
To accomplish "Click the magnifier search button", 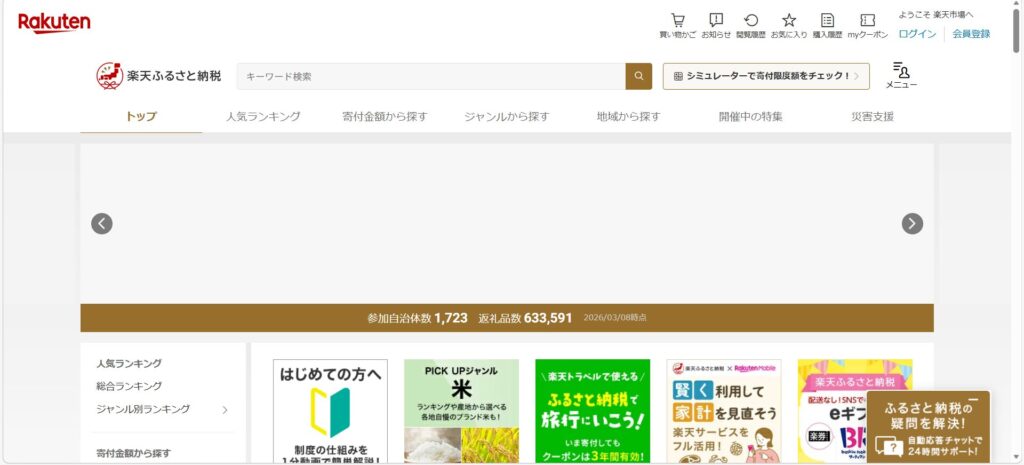I will [x=639, y=76].
